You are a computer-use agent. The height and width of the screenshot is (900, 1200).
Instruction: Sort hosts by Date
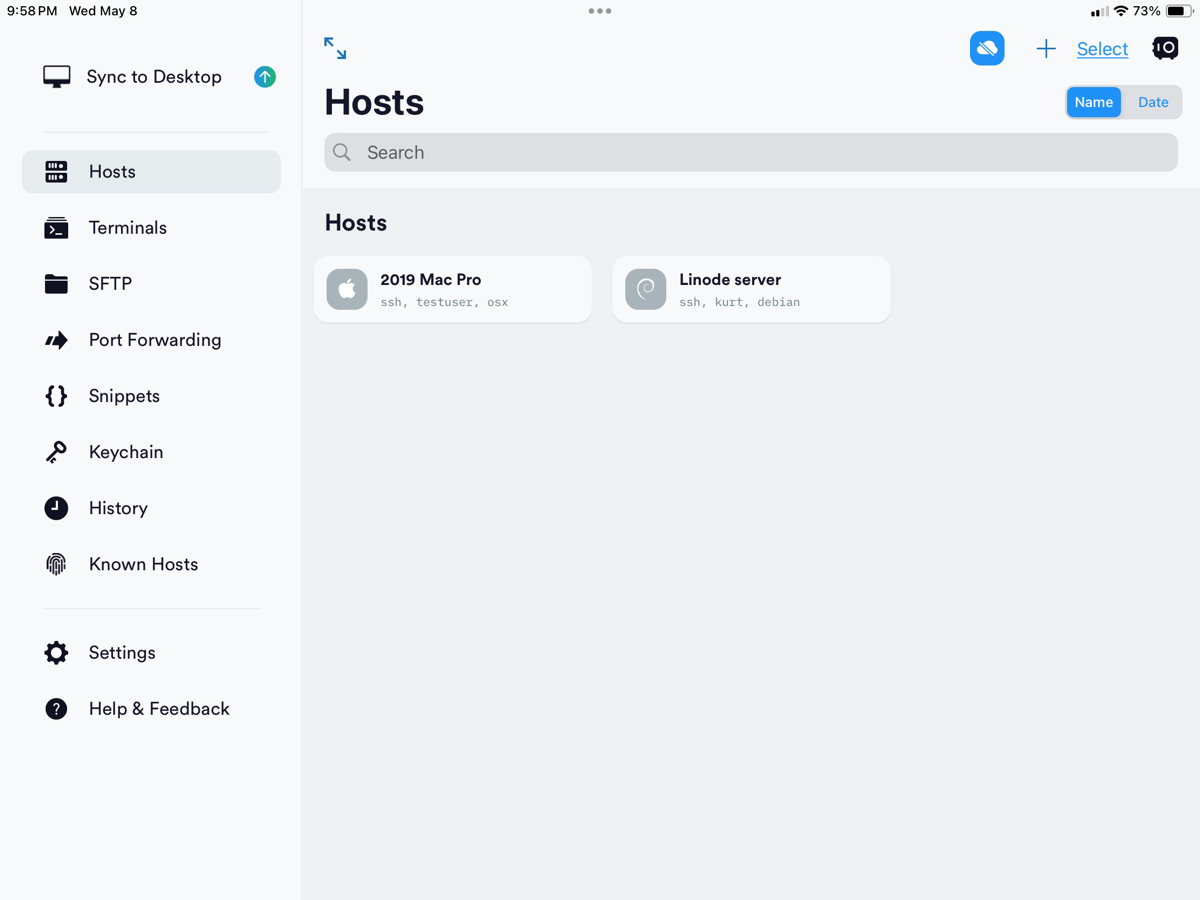[1153, 102]
